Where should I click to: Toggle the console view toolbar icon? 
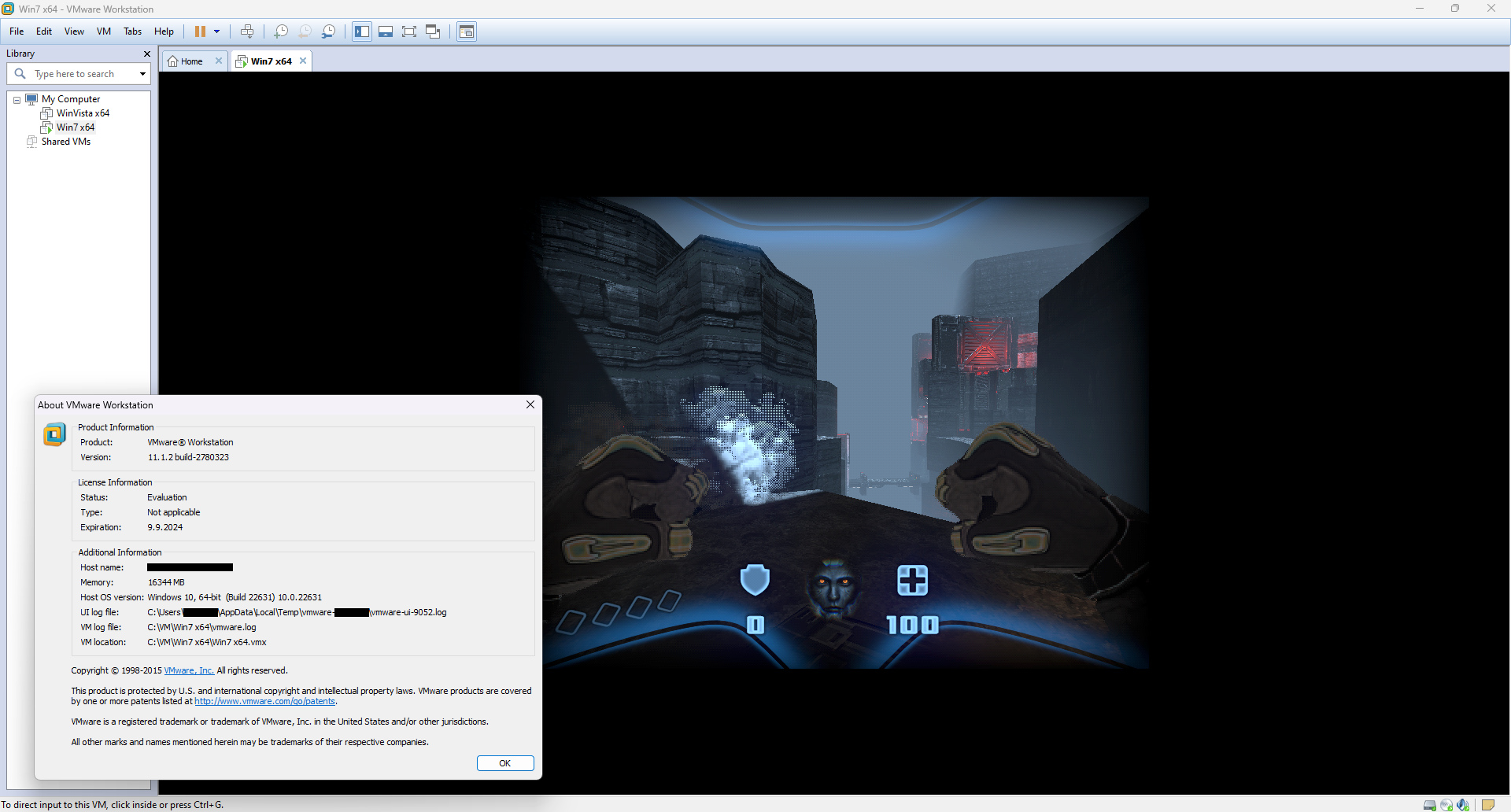(467, 31)
